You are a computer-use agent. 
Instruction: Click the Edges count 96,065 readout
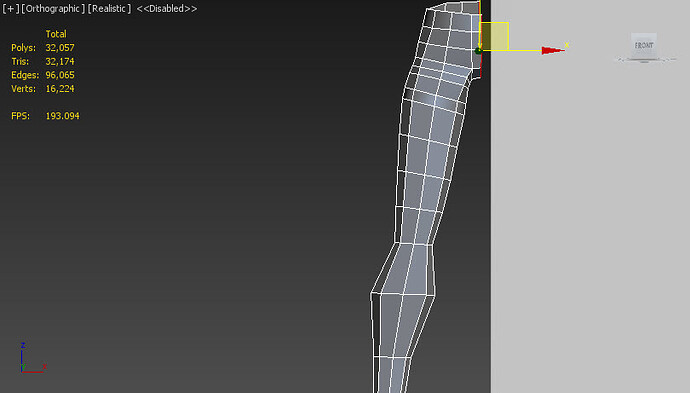point(60,75)
